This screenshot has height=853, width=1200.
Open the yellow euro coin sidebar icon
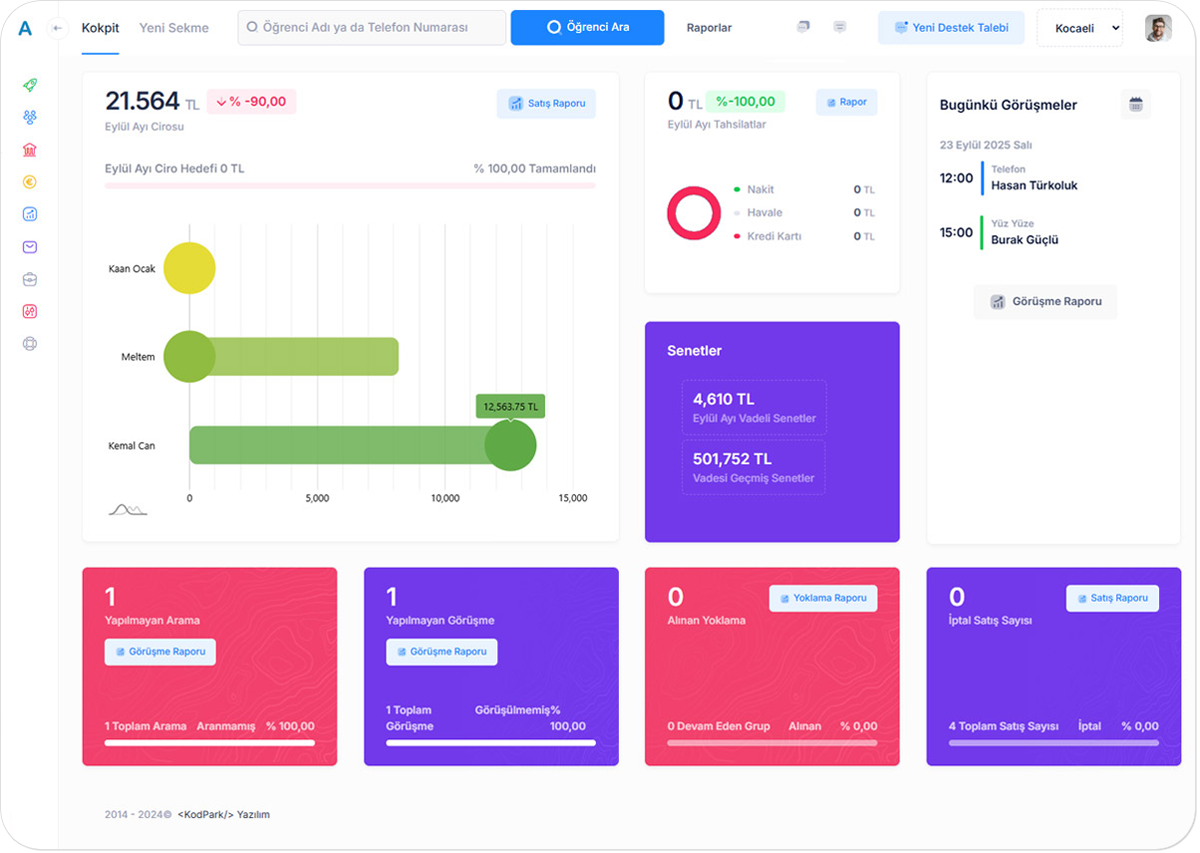pyautogui.click(x=30, y=182)
